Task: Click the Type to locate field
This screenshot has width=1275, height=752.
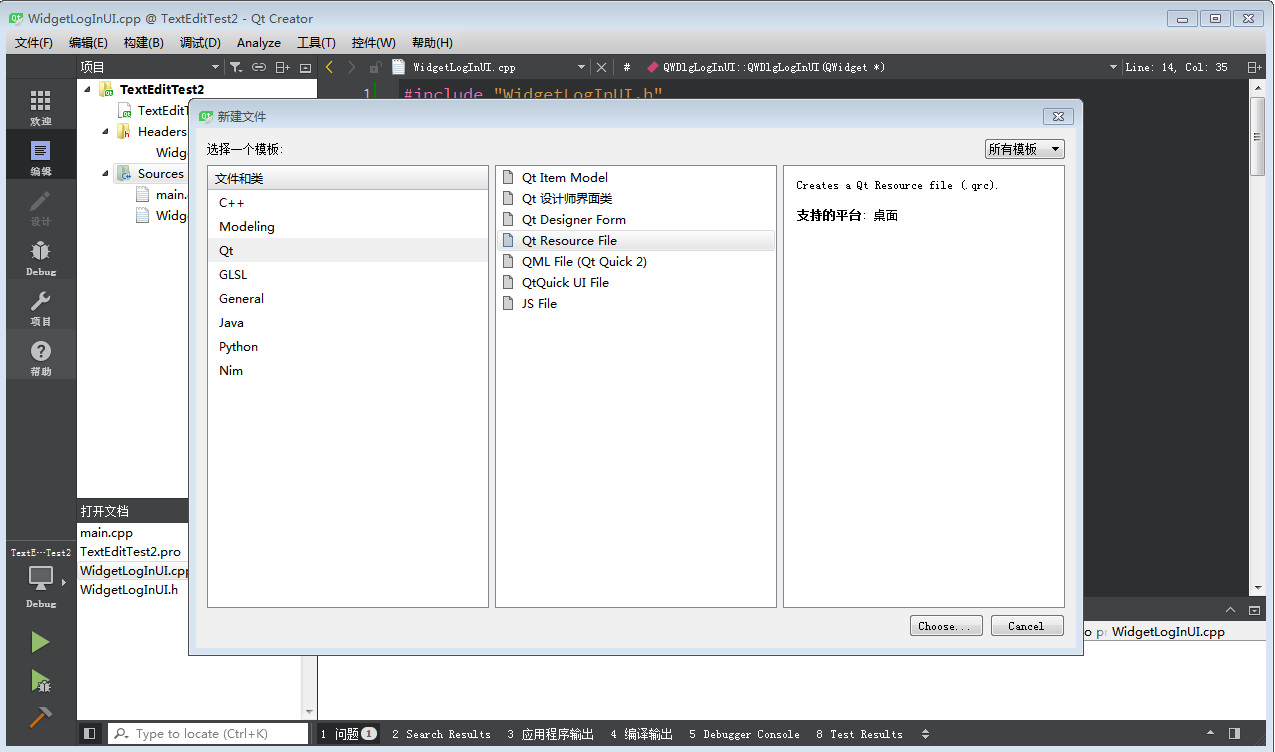Action: coord(208,734)
